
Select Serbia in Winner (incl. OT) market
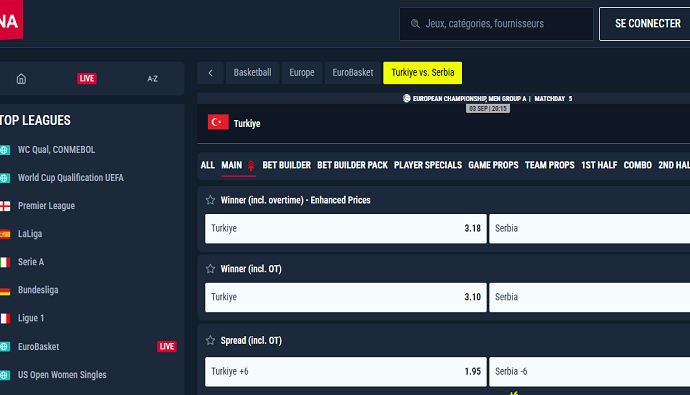[x=590, y=297]
